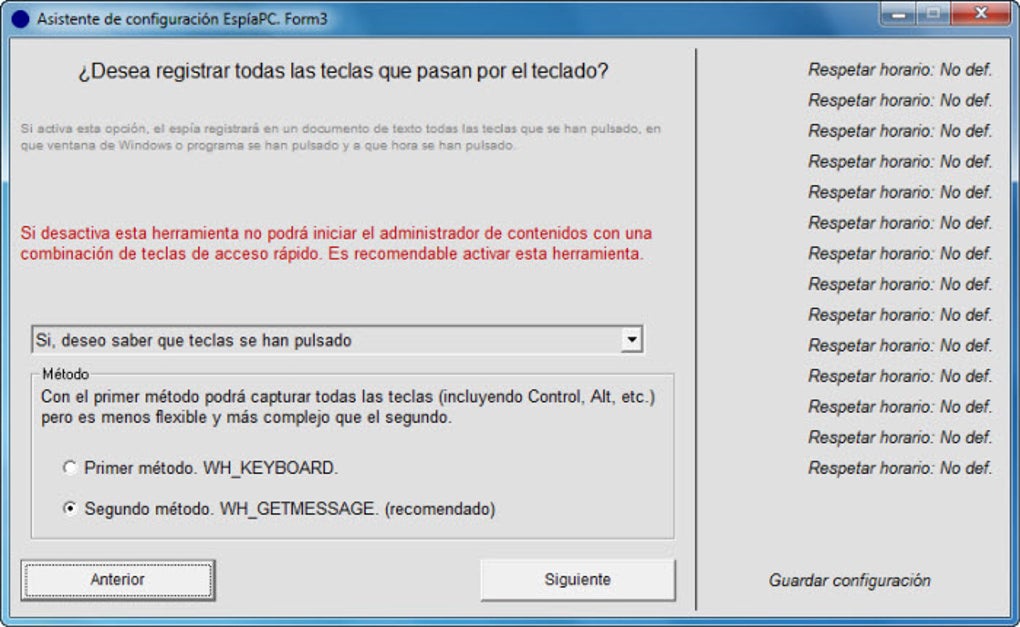This screenshot has width=1020, height=627.
Task: Close the Asistente de configuración window
Action: pyautogui.click(x=980, y=14)
